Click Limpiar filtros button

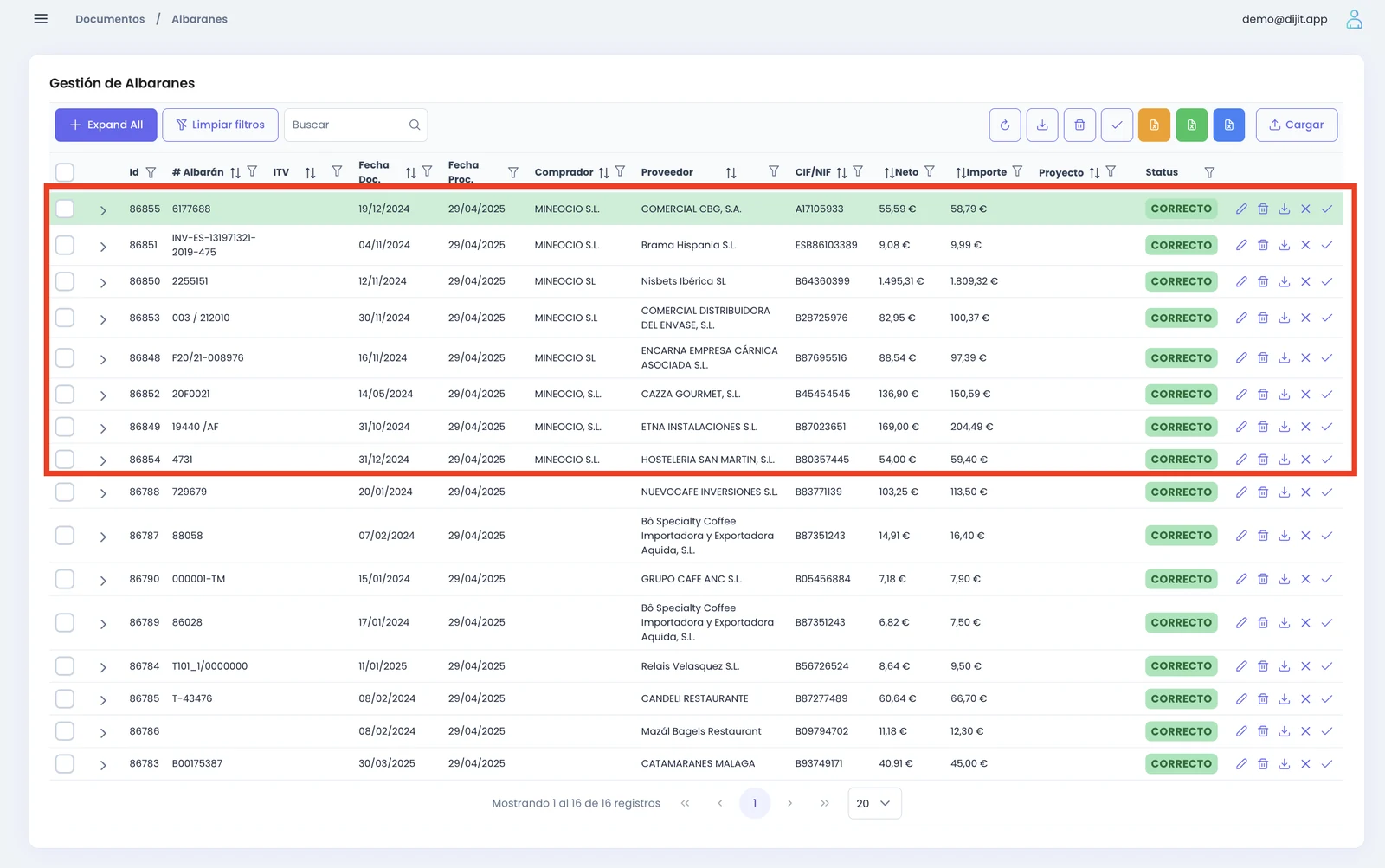point(220,125)
